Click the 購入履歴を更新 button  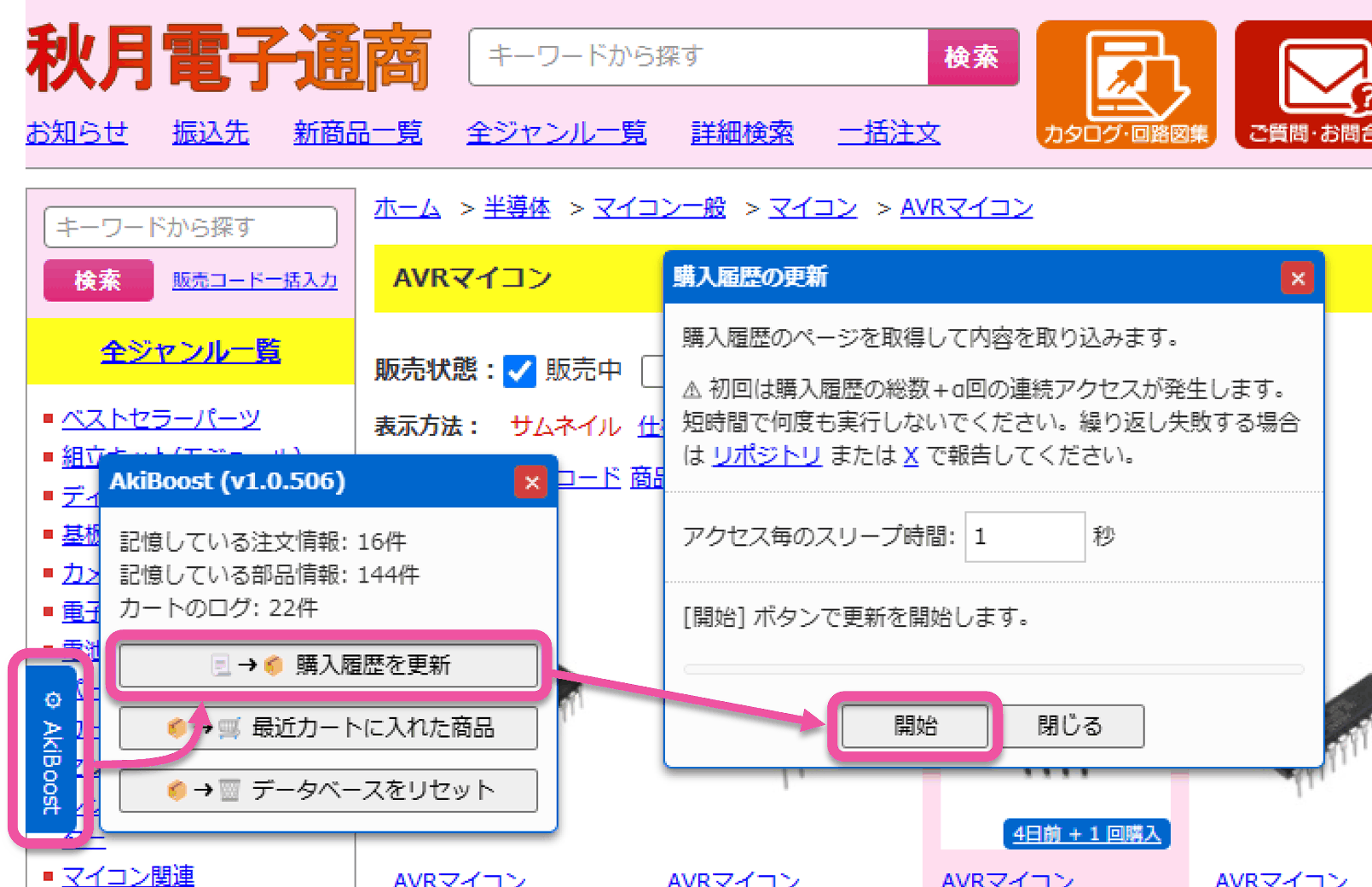pyautogui.click(x=328, y=665)
